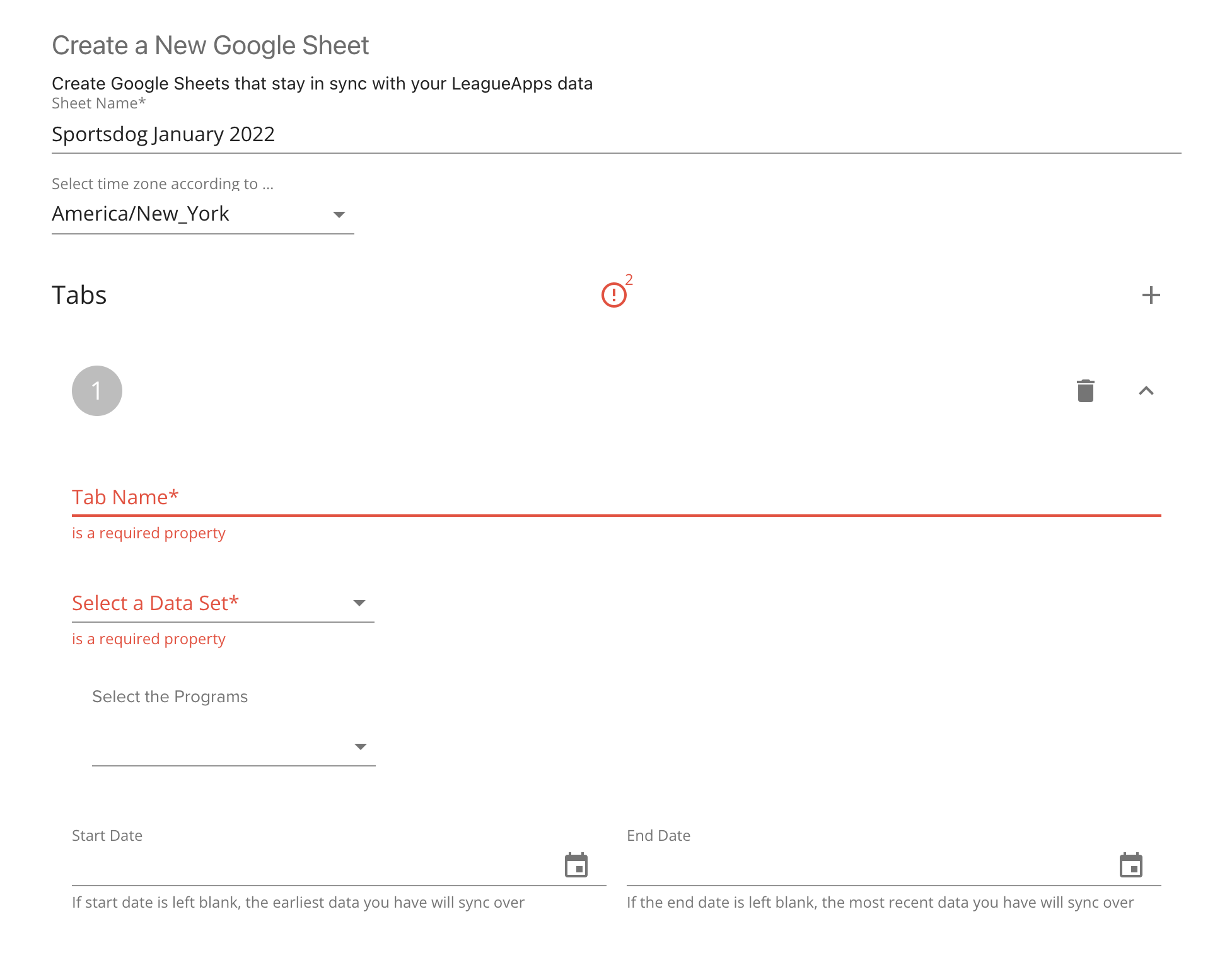Open the add new tab plus icon
1232x977 pixels.
[x=1151, y=295]
